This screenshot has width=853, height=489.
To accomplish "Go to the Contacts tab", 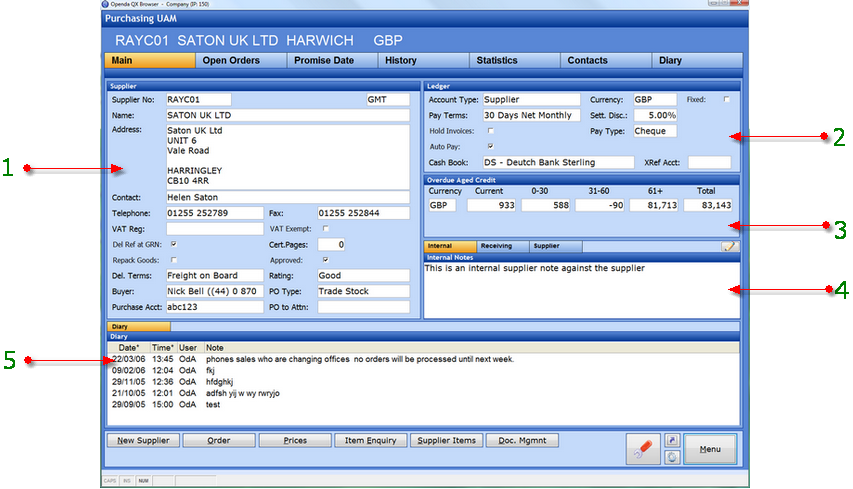I will [606, 60].
